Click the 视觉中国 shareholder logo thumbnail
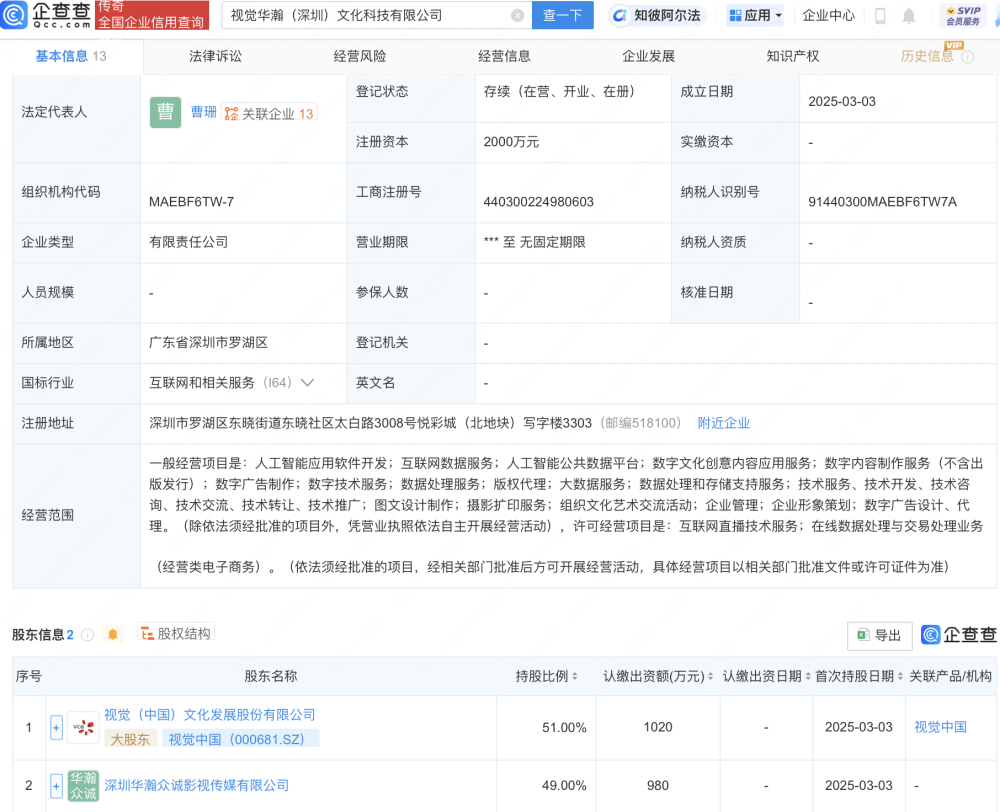The width and height of the screenshot is (1000, 812). click(x=83, y=727)
